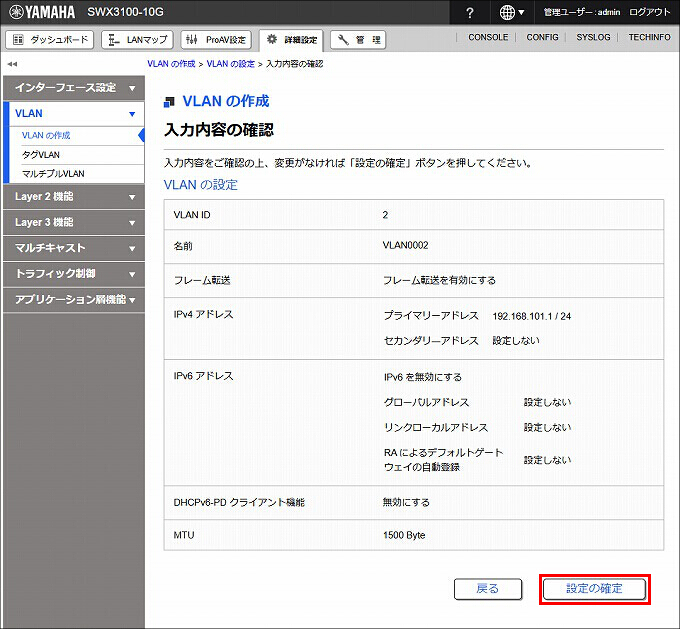Image resolution: width=680 pixels, height=629 pixels.
Task: Expand インターフェース設定 menu section
Action: (74, 88)
